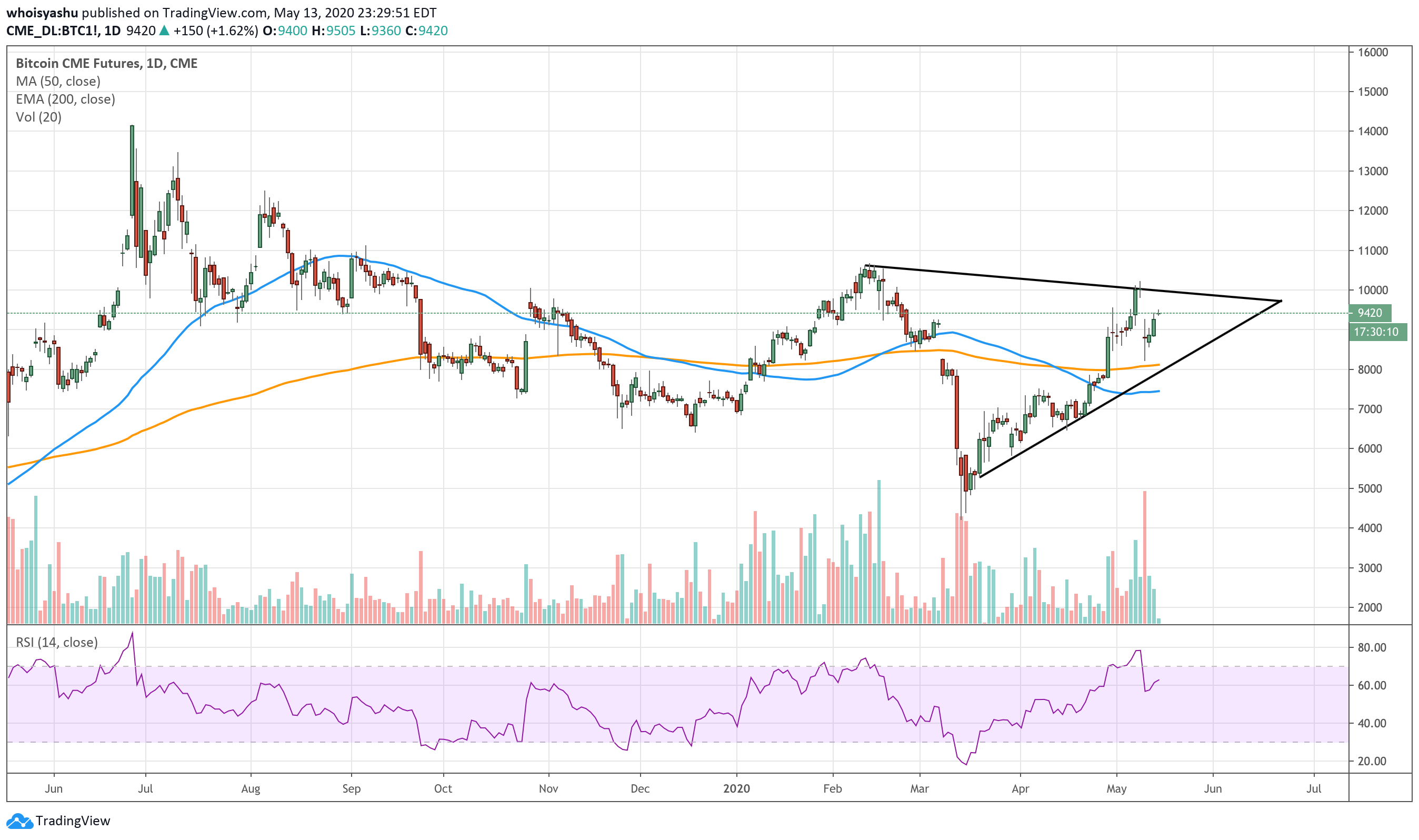Click the 10000 price axis label
This screenshot has width=1419, height=840.
pos(1373,291)
